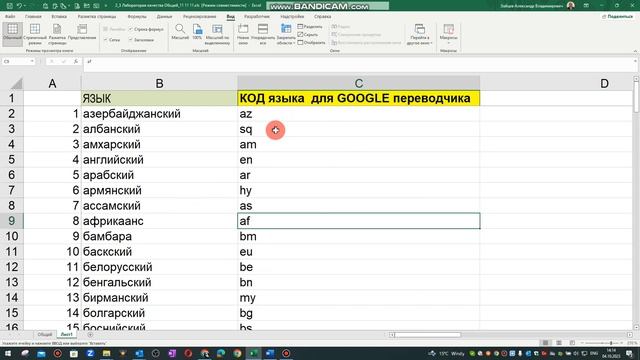Click the Поделиться share button
Viewport: 640px width, 360px height.
618,17
